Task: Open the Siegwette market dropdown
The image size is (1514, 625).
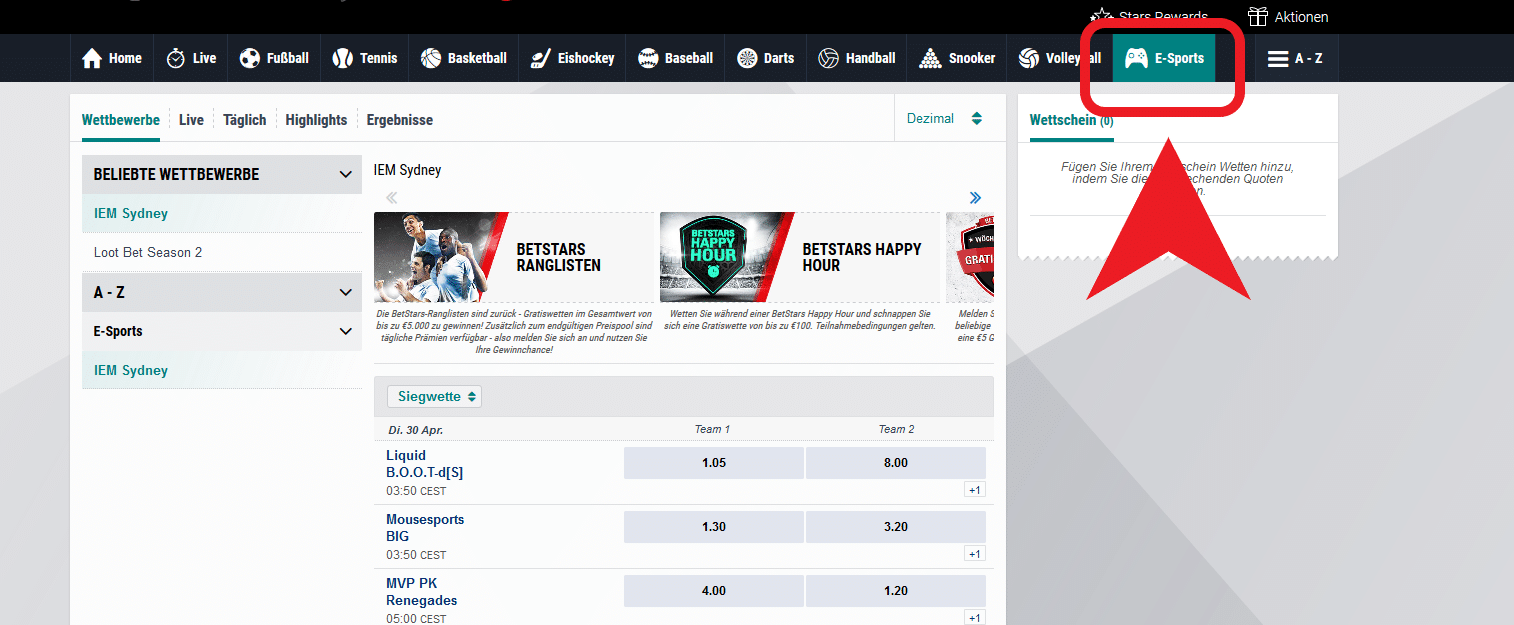Action: click(x=434, y=396)
